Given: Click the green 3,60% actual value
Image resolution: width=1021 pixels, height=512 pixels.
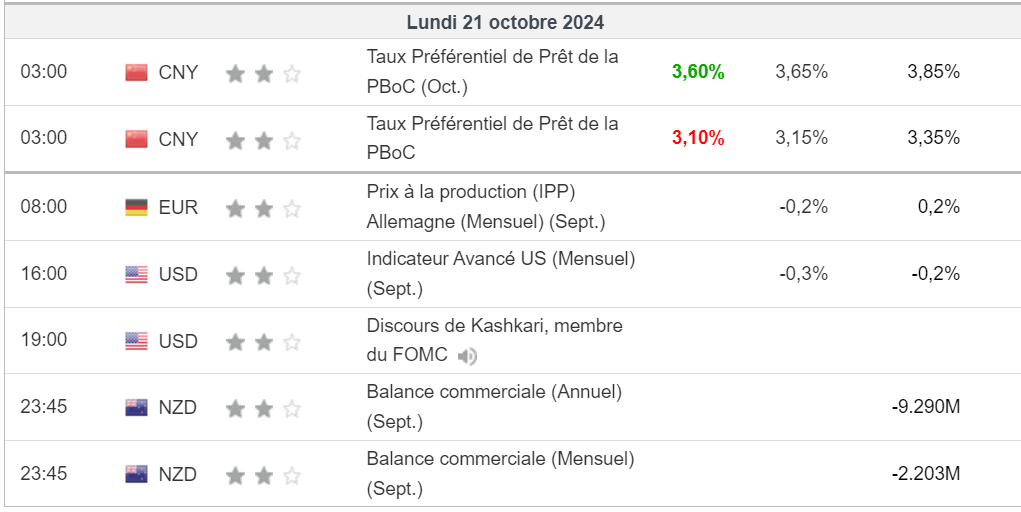Looking at the screenshot, I should click(x=698, y=72).
